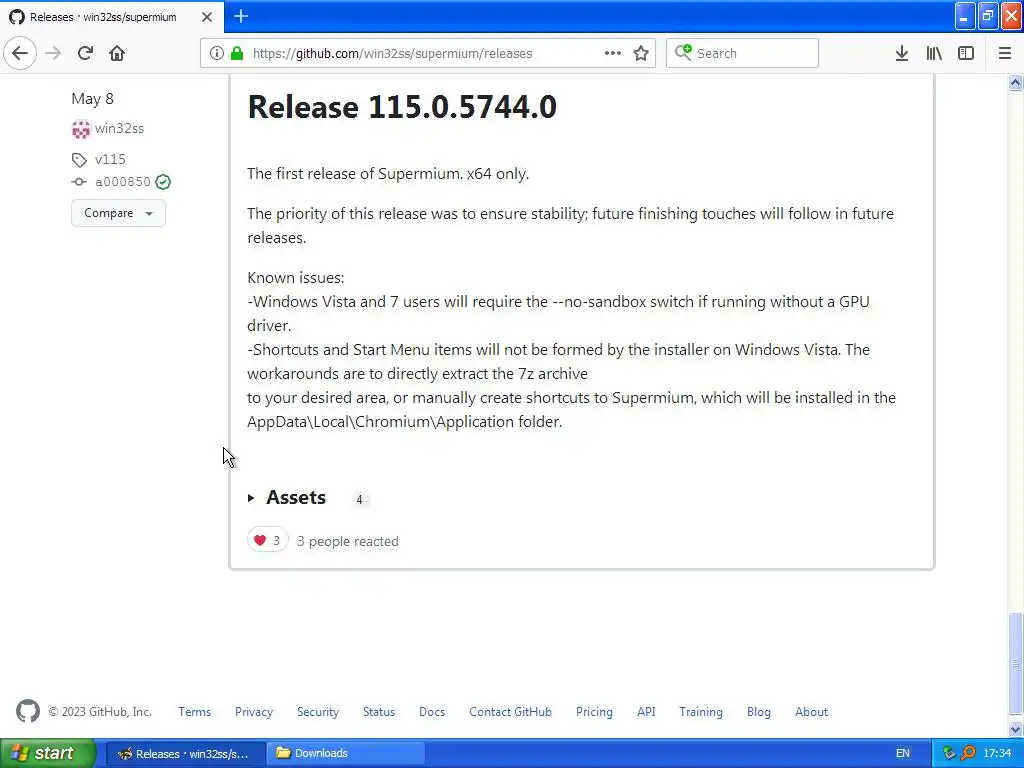Click the win32ss user avatar

pos(81,129)
